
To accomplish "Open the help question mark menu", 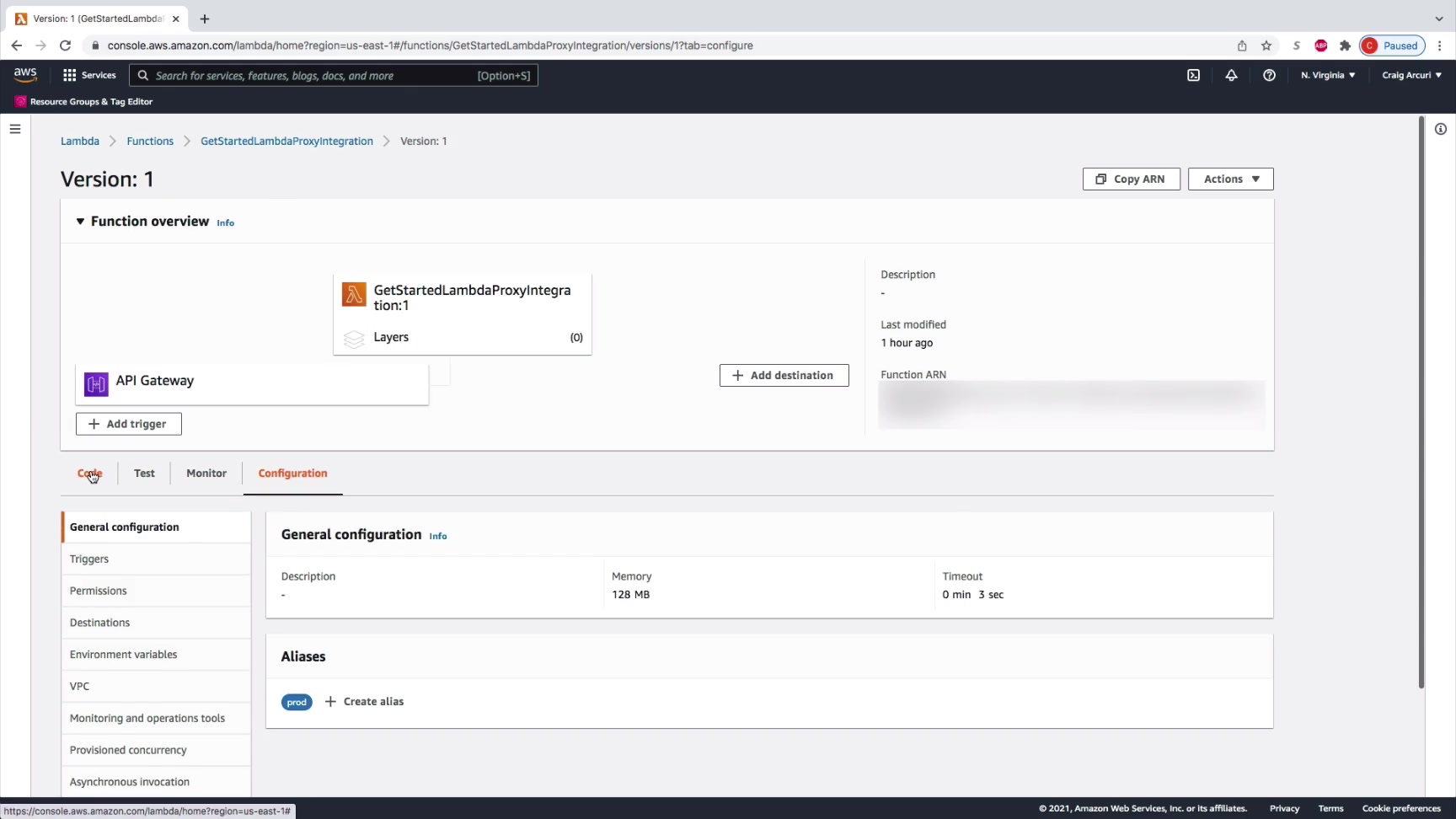I will [1269, 75].
